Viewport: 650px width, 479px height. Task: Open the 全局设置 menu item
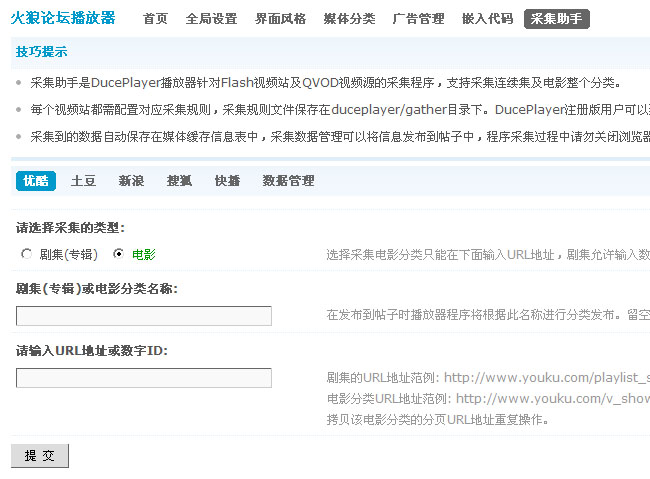pyautogui.click(x=211, y=19)
